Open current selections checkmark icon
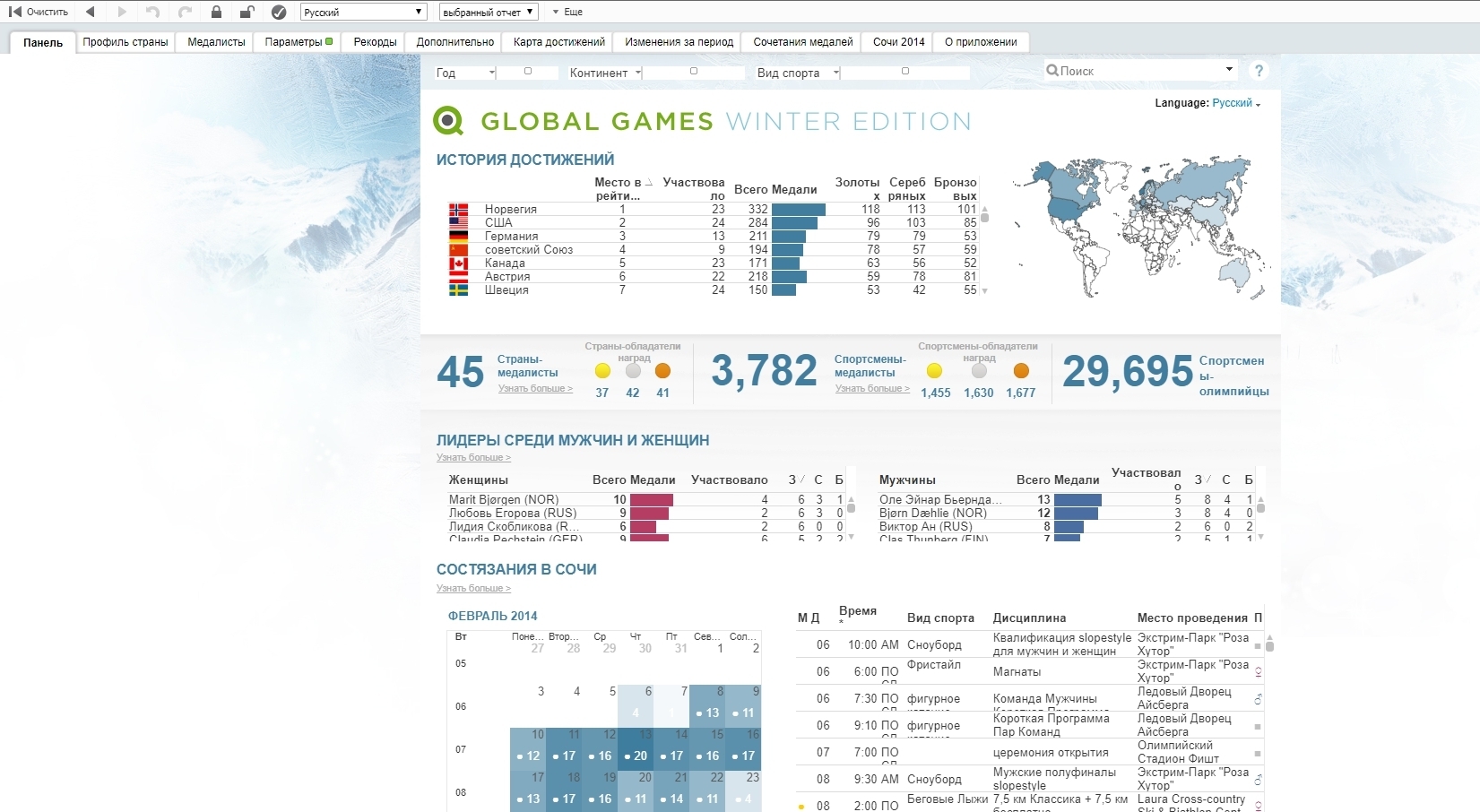Image resolution: width=1480 pixels, height=812 pixels. (x=279, y=12)
